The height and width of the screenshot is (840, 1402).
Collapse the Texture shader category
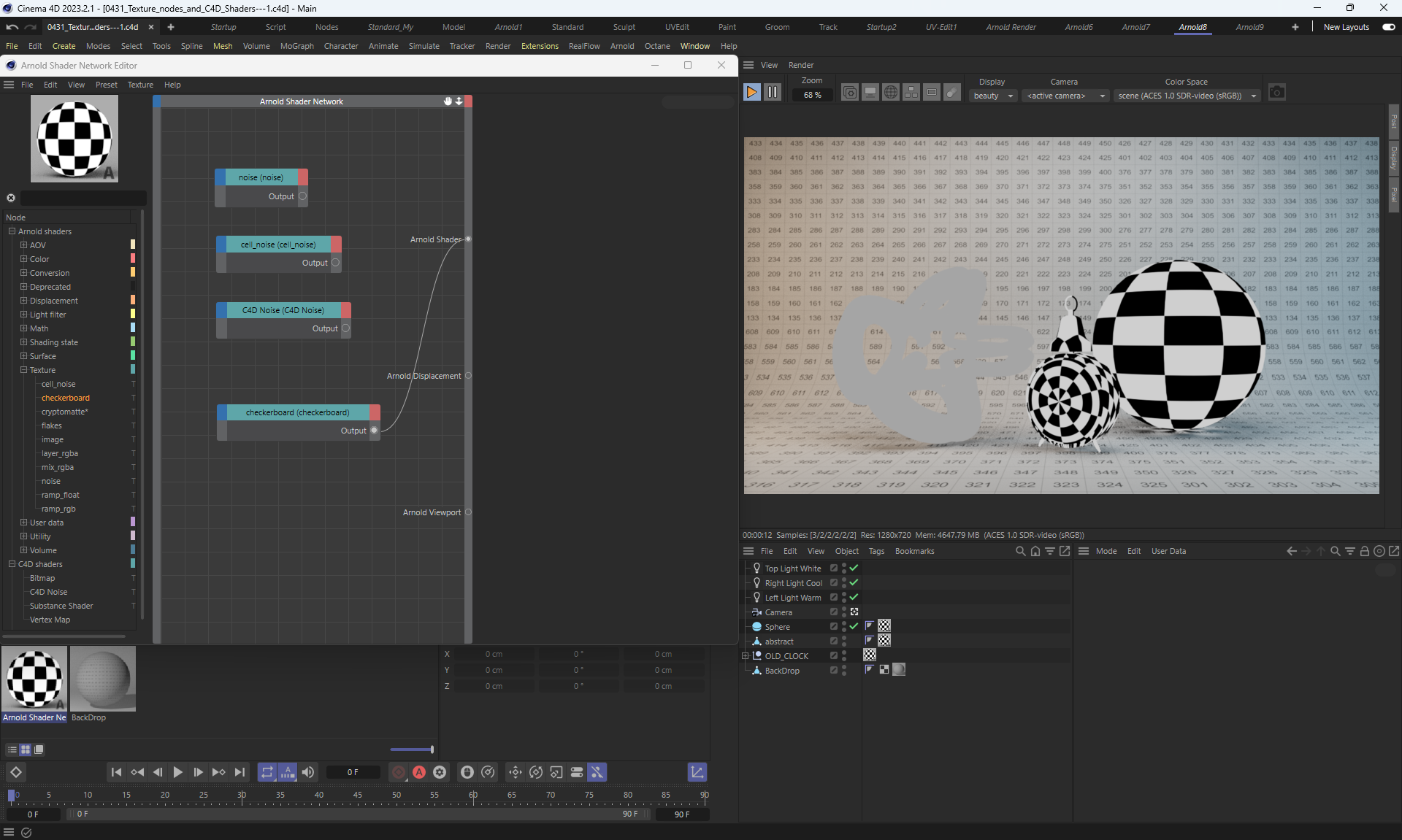click(x=23, y=370)
